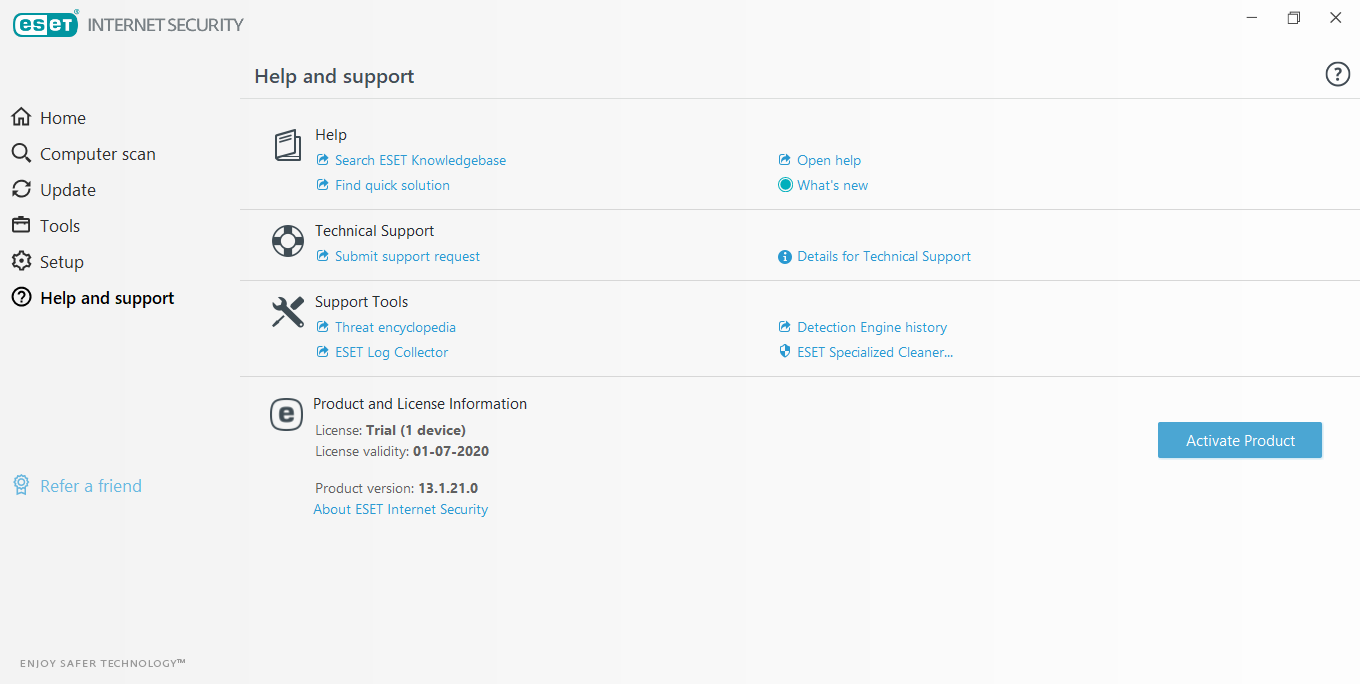Click the help question mark icon top-right
This screenshot has height=684, width=1360.
(x=1337, y=74)
